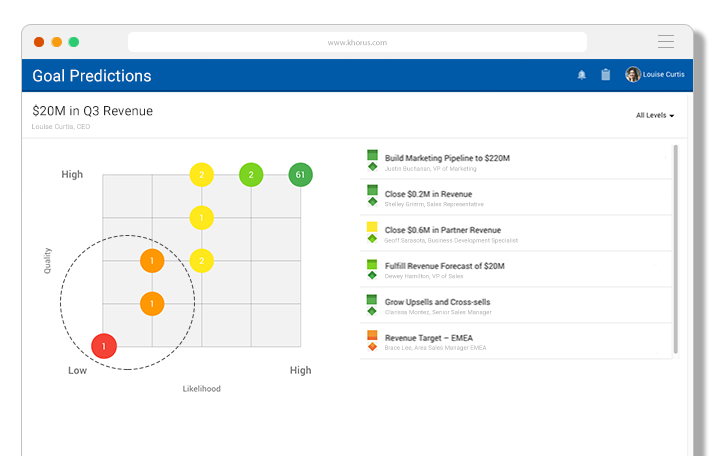Click the dark green bubble labeled 61

pyautogui.click(x=300, y=175)
